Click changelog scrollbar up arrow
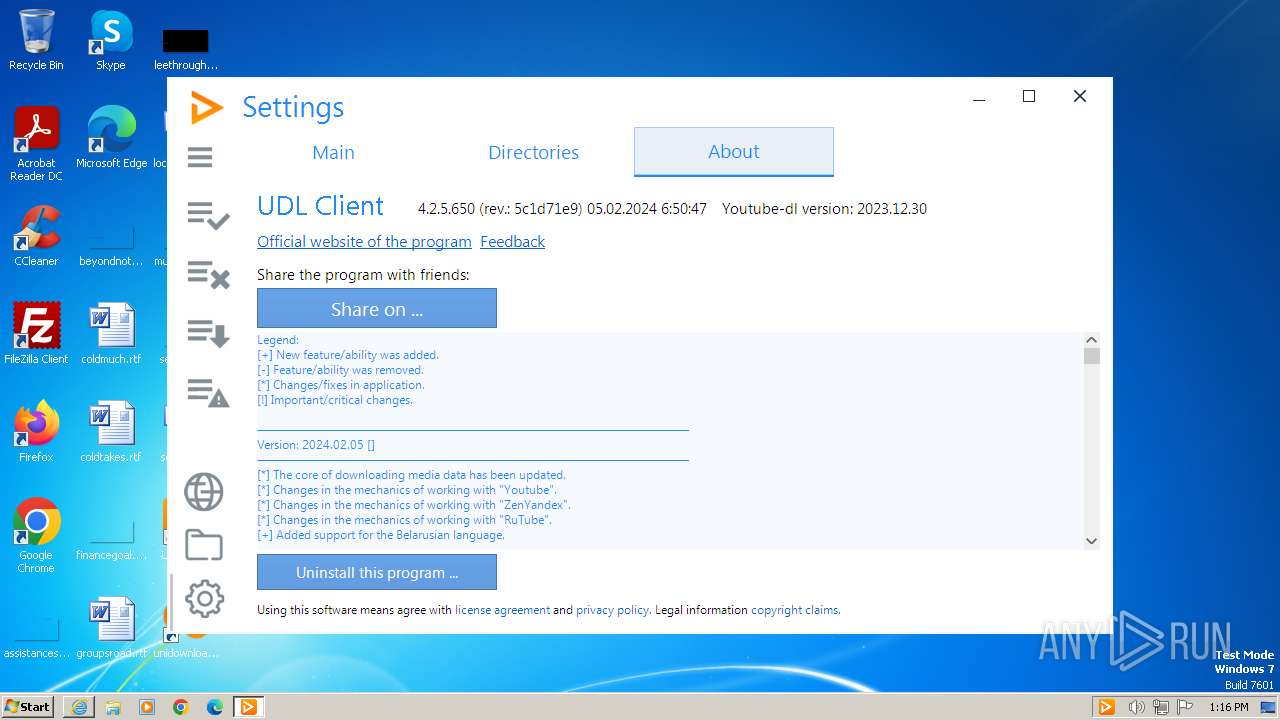 1092,340
